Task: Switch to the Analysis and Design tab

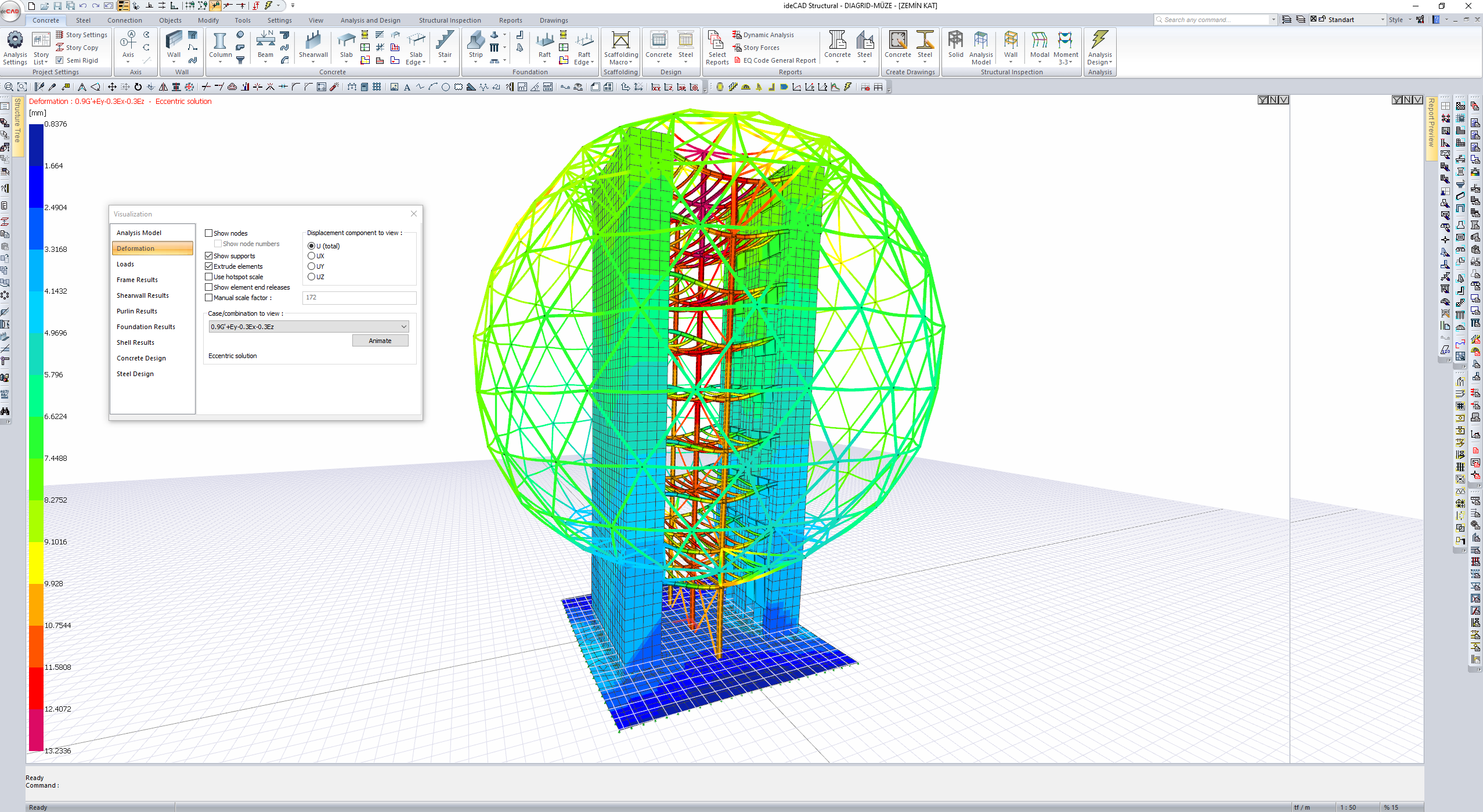Action: 370,20
